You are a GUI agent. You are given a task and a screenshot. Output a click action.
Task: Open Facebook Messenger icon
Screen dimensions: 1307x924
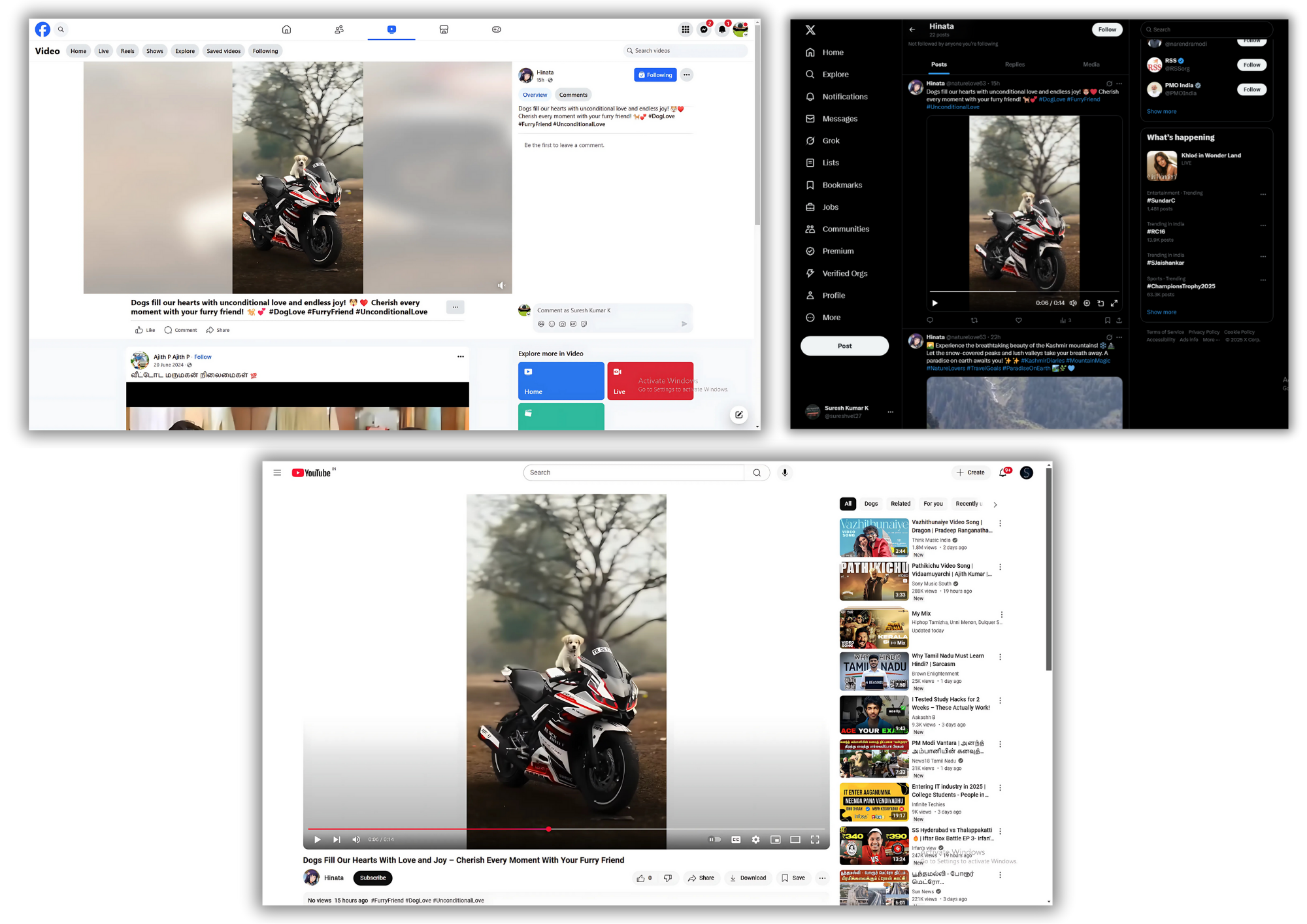coord(704,29)
